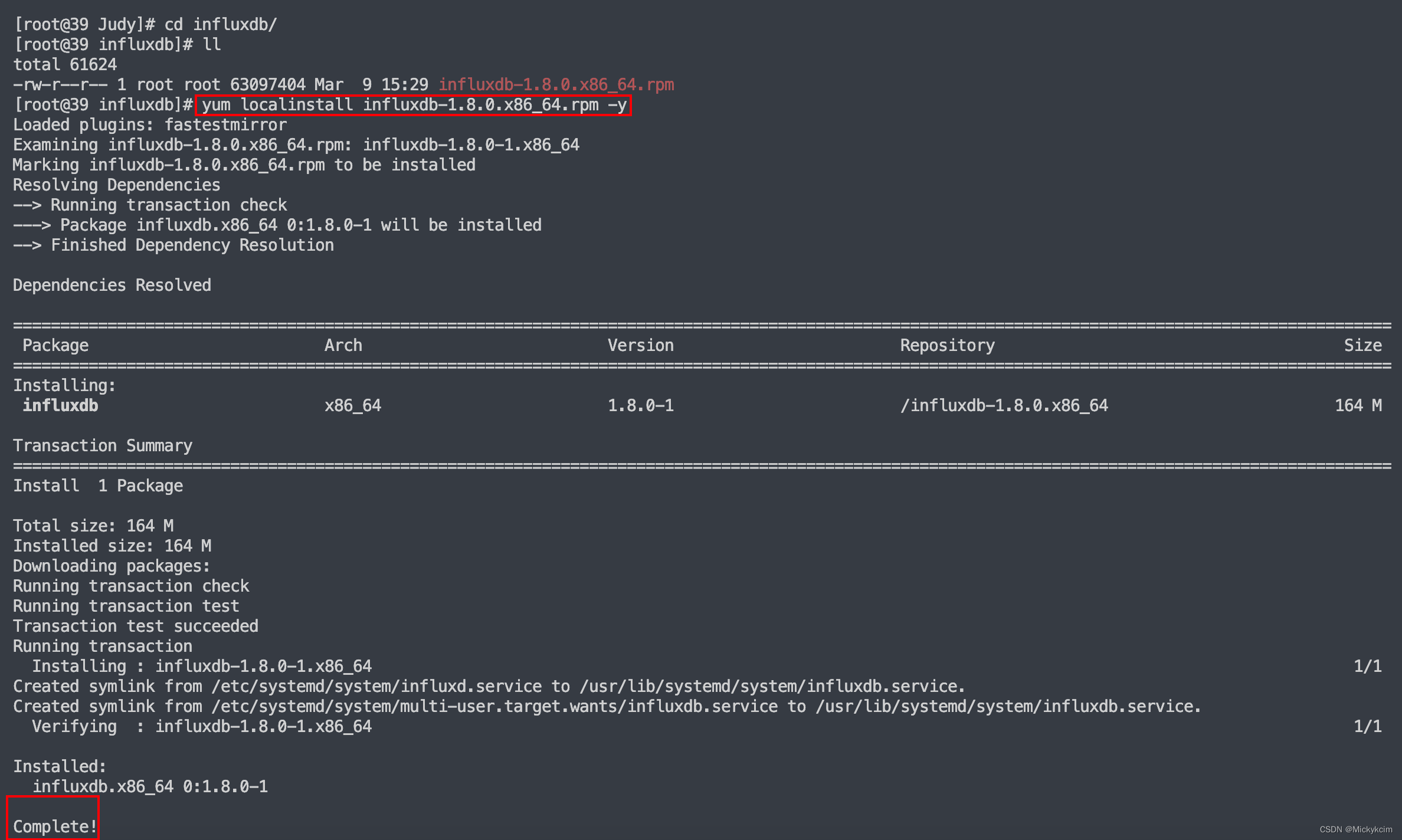Select the Arch column header
This screenshot has width=1402, height=840.
coord(343,344)
